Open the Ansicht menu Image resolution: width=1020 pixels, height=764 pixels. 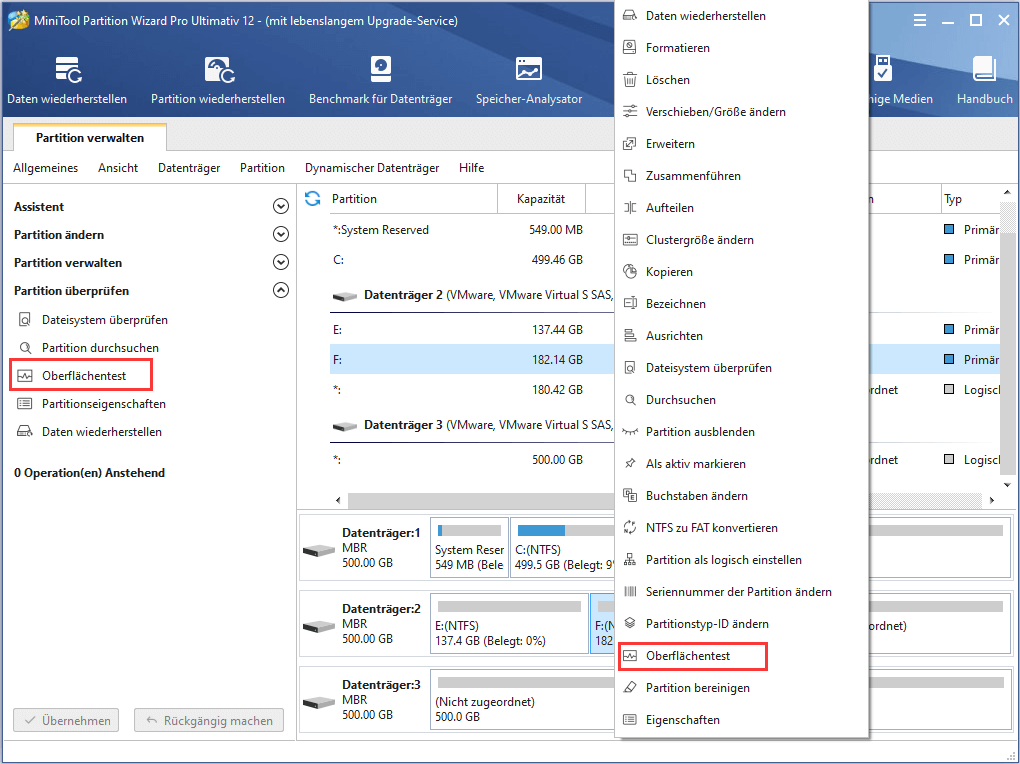(118, 168)
